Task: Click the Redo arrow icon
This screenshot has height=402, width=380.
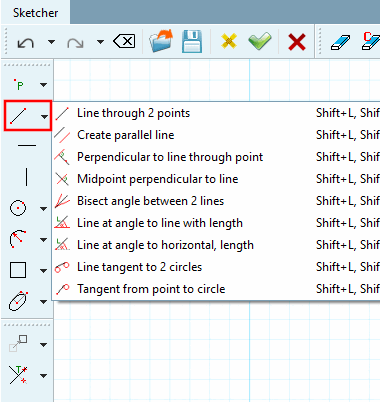Action: [x=75, y=42]
